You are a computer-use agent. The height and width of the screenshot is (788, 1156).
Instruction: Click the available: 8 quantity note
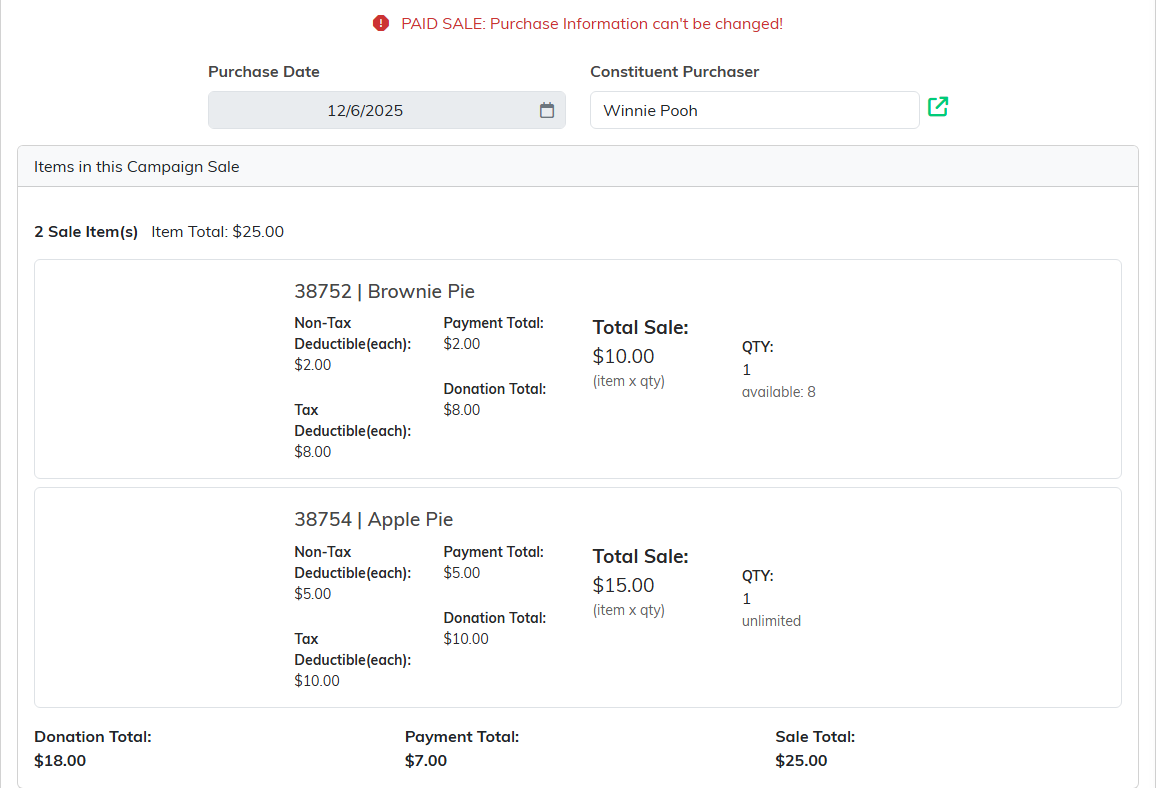click(779, 392)
